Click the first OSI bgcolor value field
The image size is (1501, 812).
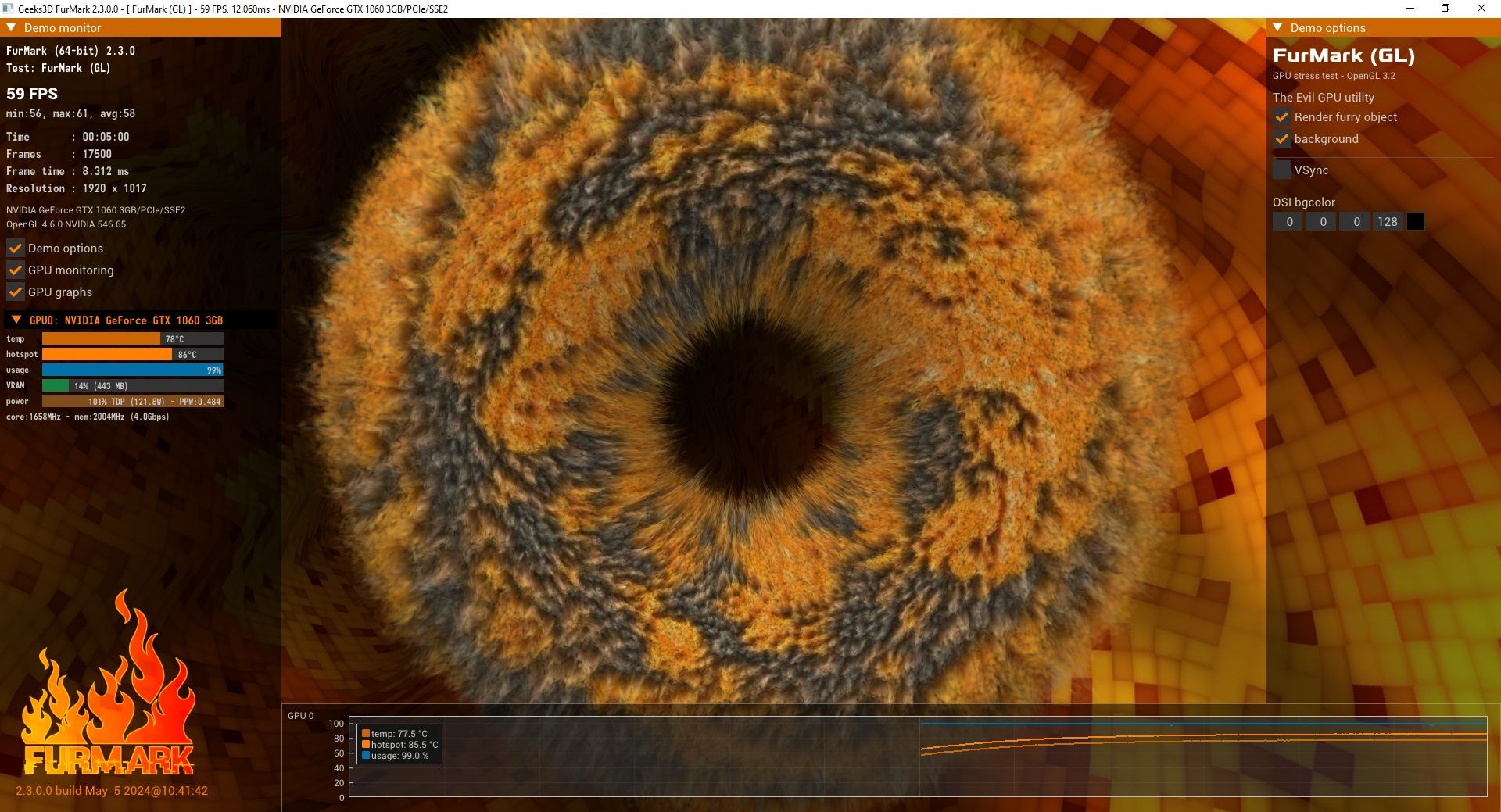pyautogui.click(x=1288, y=222)
